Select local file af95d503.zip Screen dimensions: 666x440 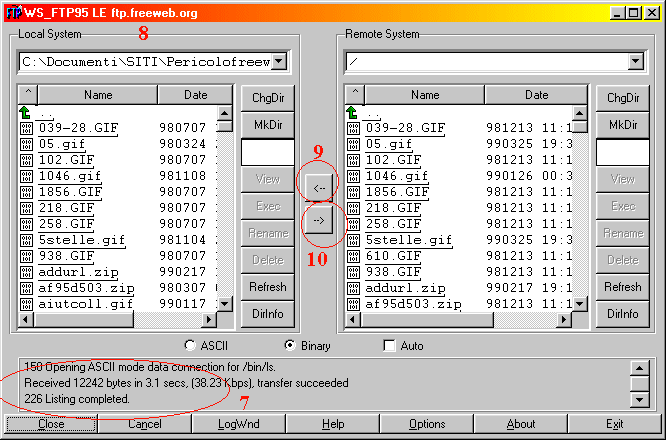(86, 288)
